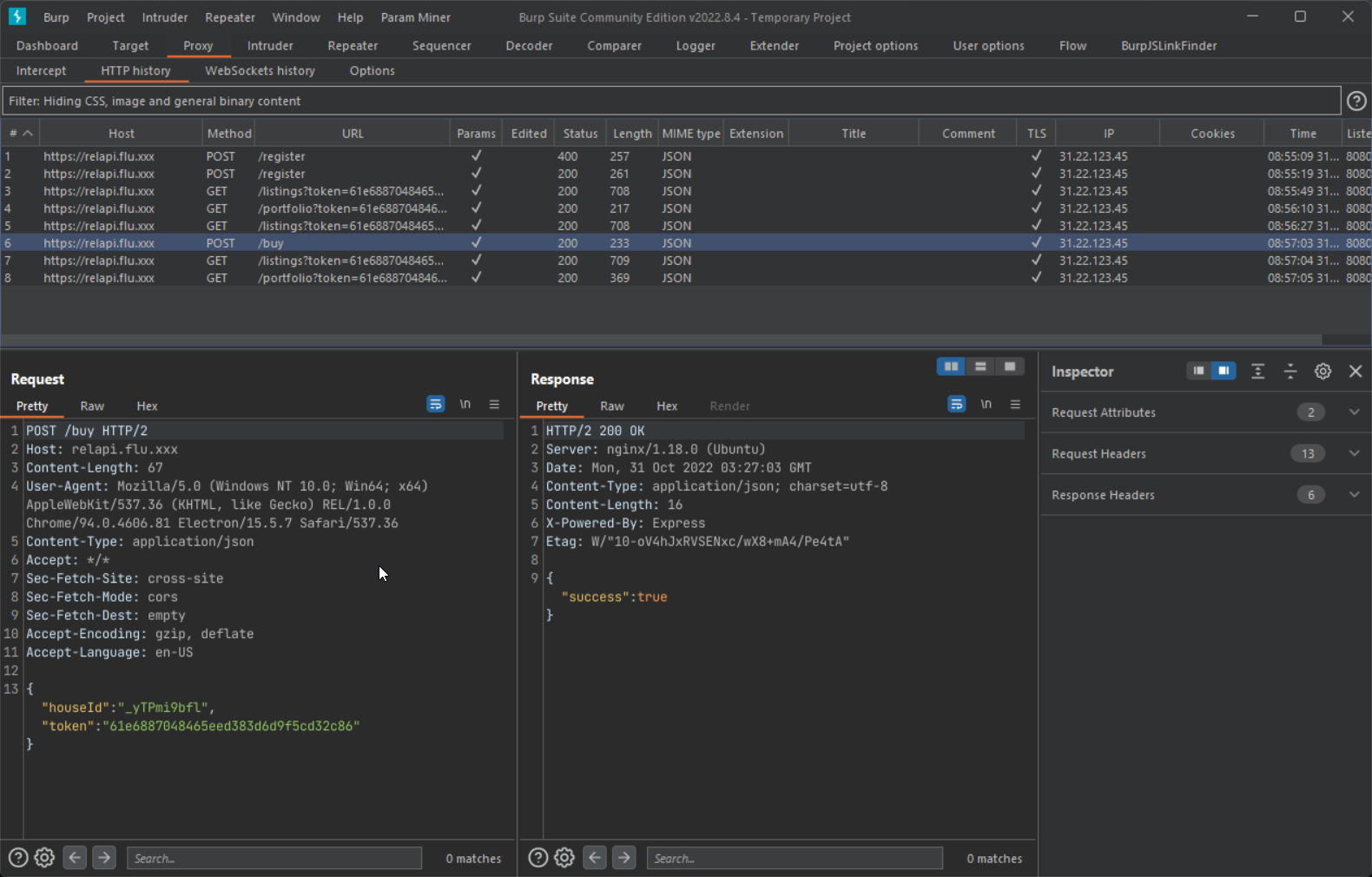Toggle word wrap icon in Request panel
This screenshot has width=1372, height=877.
436,405
